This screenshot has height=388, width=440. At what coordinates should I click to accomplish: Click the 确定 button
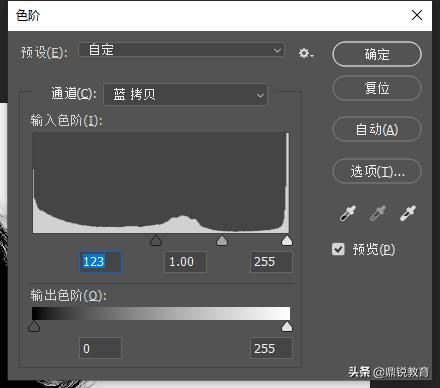point(377,54)
